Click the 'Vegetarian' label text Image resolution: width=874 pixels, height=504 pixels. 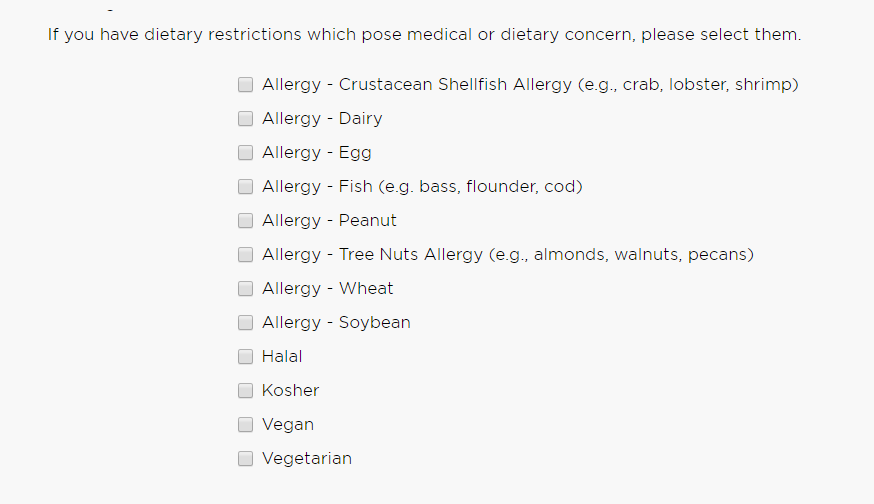click(x=307, y=459)
